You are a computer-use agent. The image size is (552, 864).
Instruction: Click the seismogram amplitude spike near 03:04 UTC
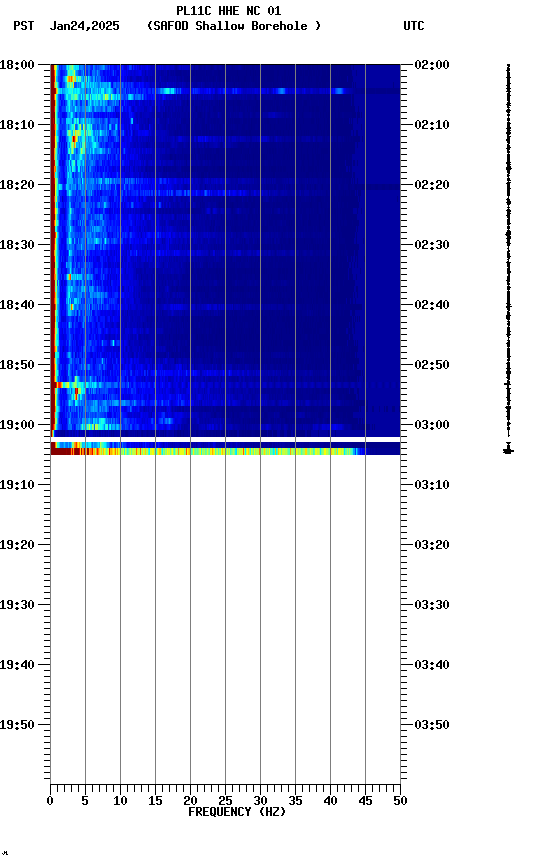(x=508, y=449)
